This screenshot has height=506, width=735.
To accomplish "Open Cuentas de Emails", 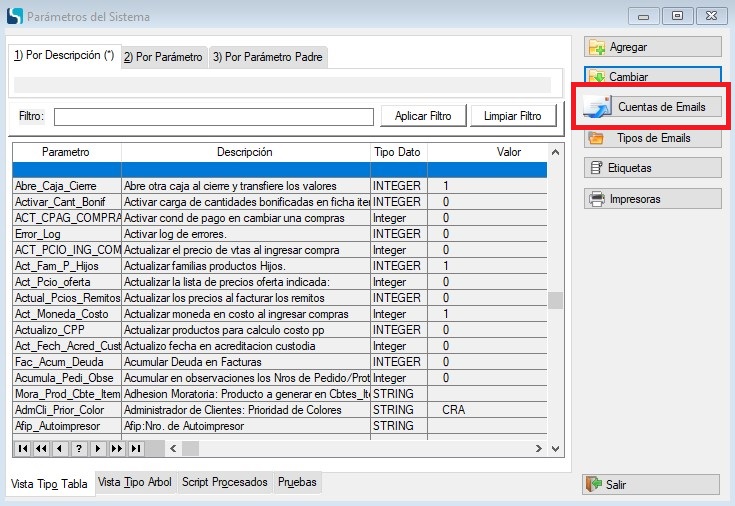I will coord(652,107).
